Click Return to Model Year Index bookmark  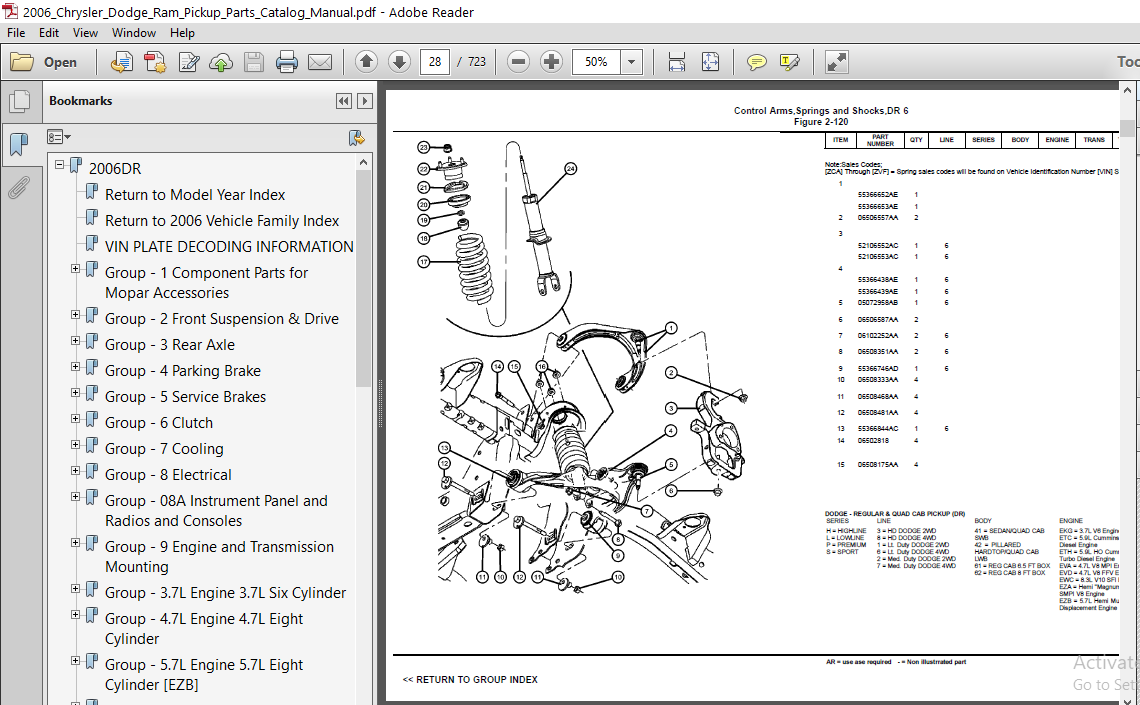pos(195,195)
